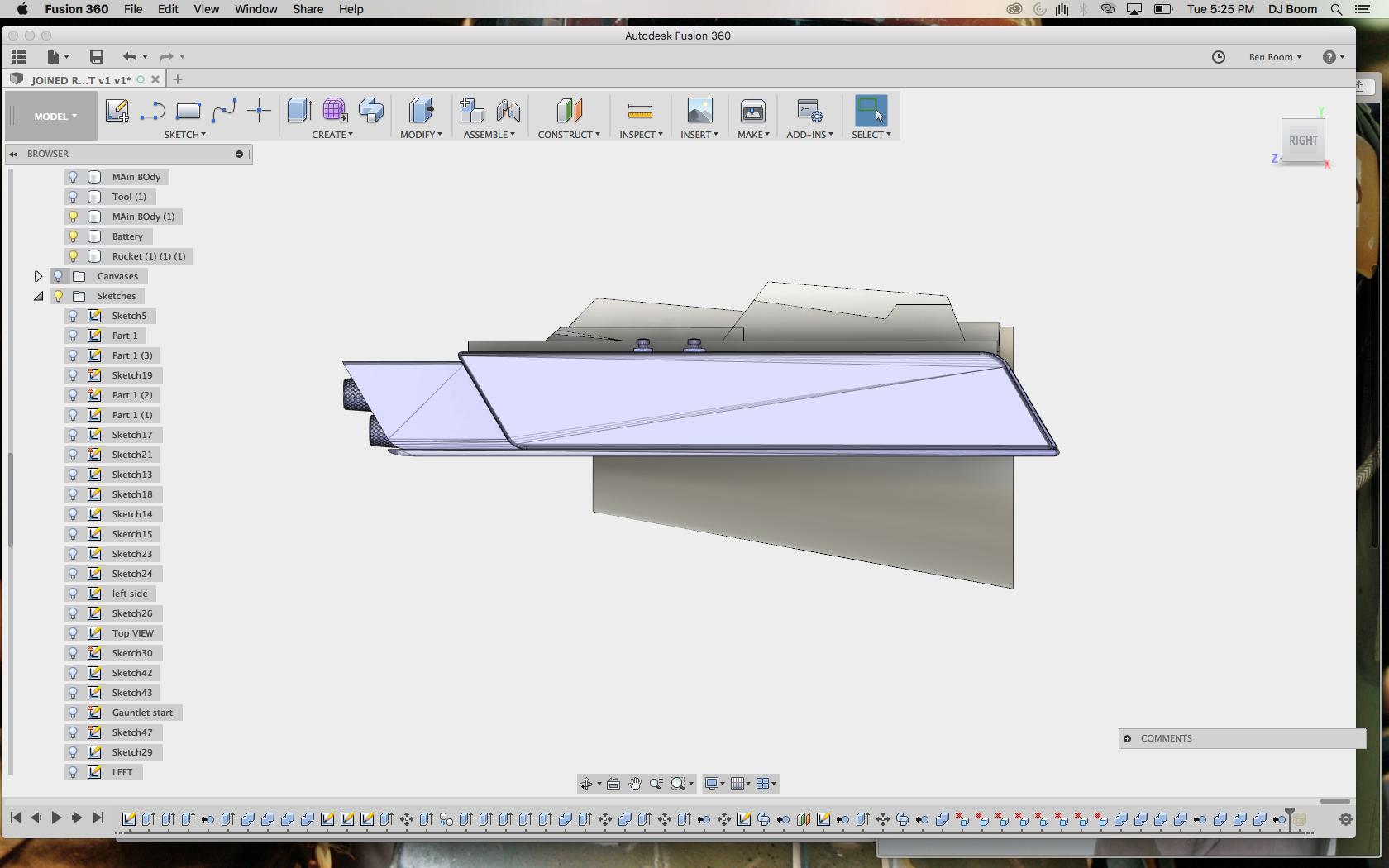Click the 3D Print make icon
1389x868 pixels.
(753, 111)
